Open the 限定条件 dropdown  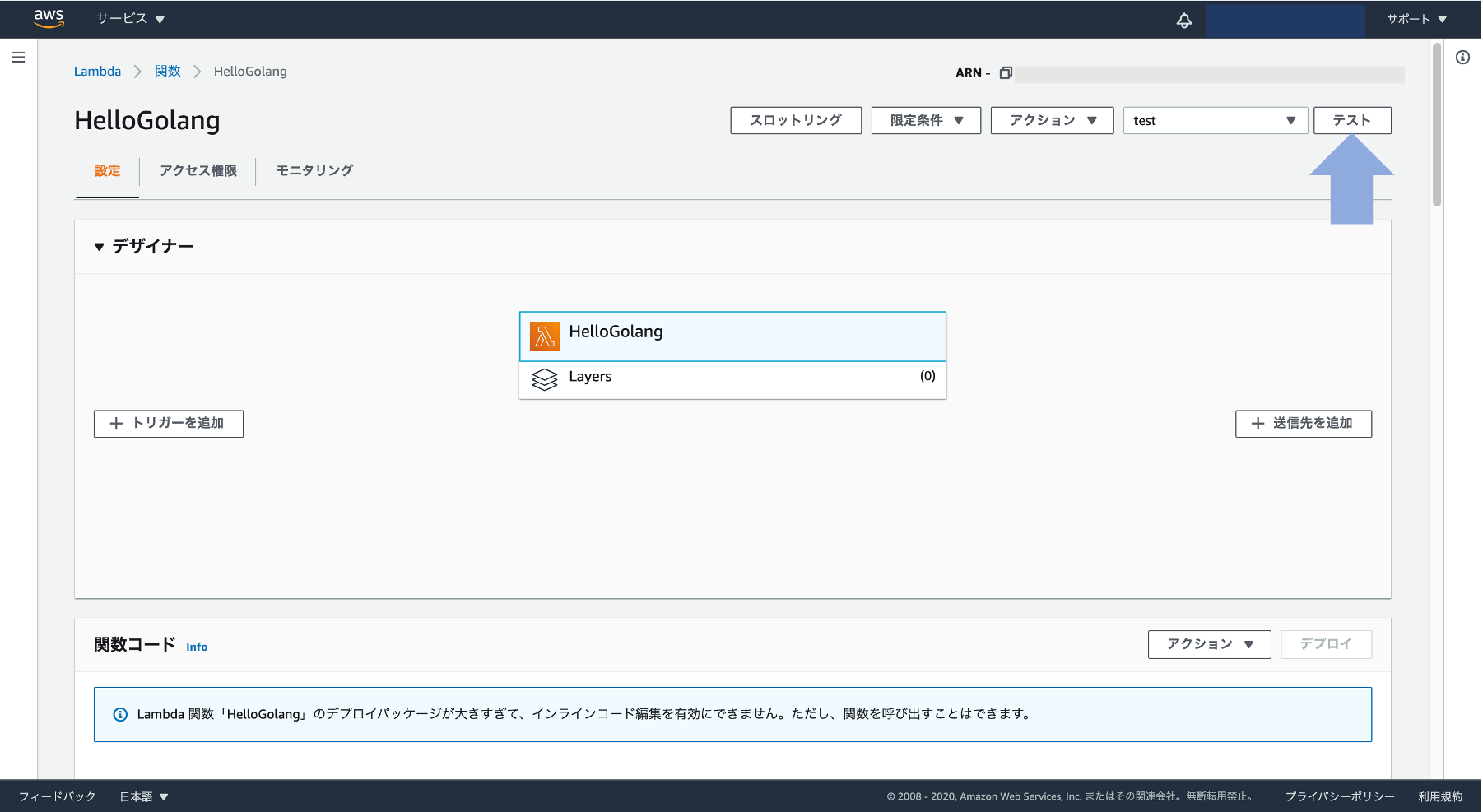tap(926, 120)
